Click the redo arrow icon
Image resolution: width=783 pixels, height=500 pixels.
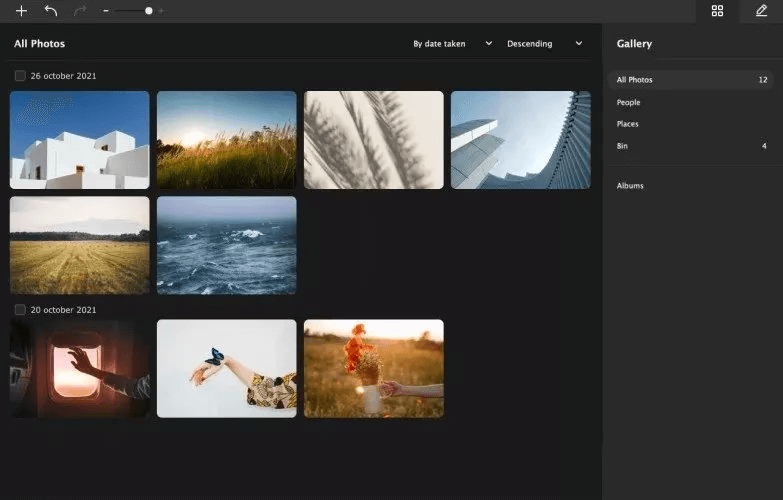(80, 11)
